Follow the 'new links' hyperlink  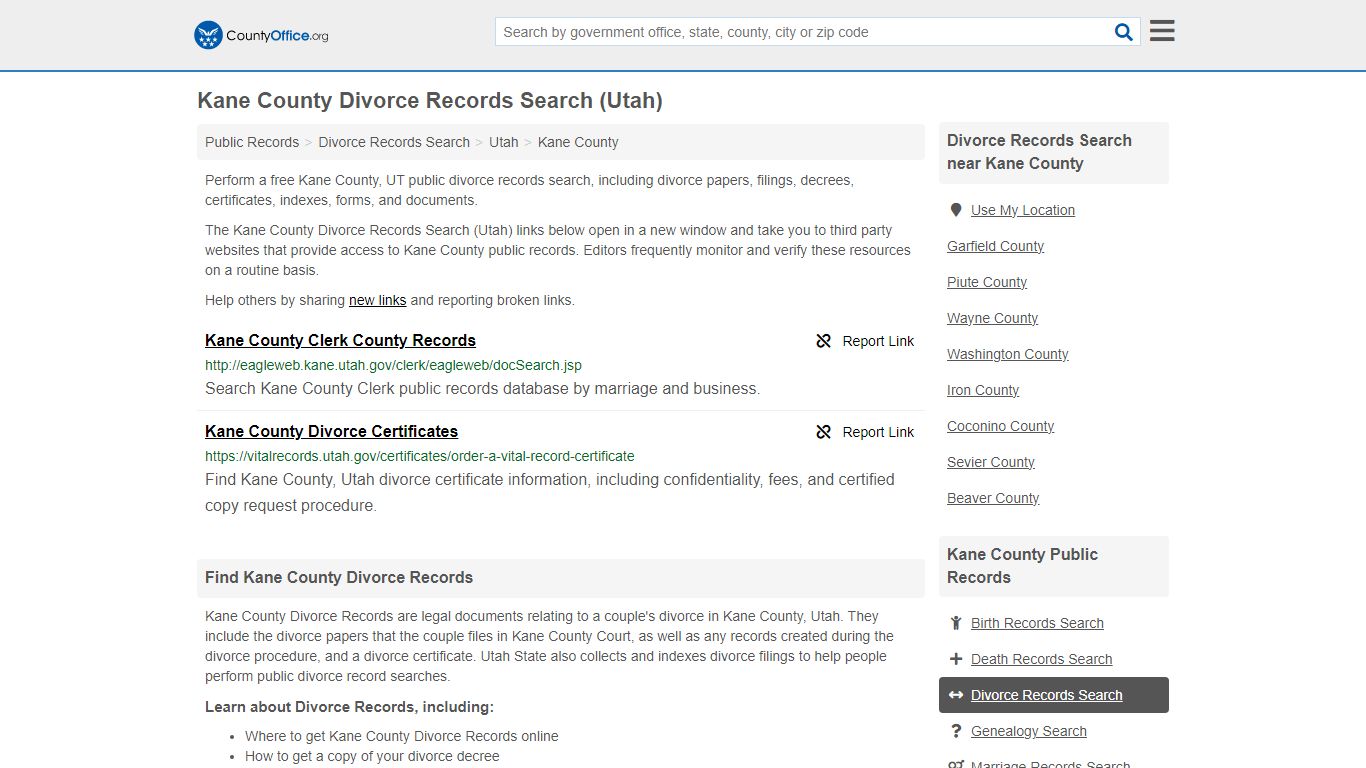click(378, 300)
